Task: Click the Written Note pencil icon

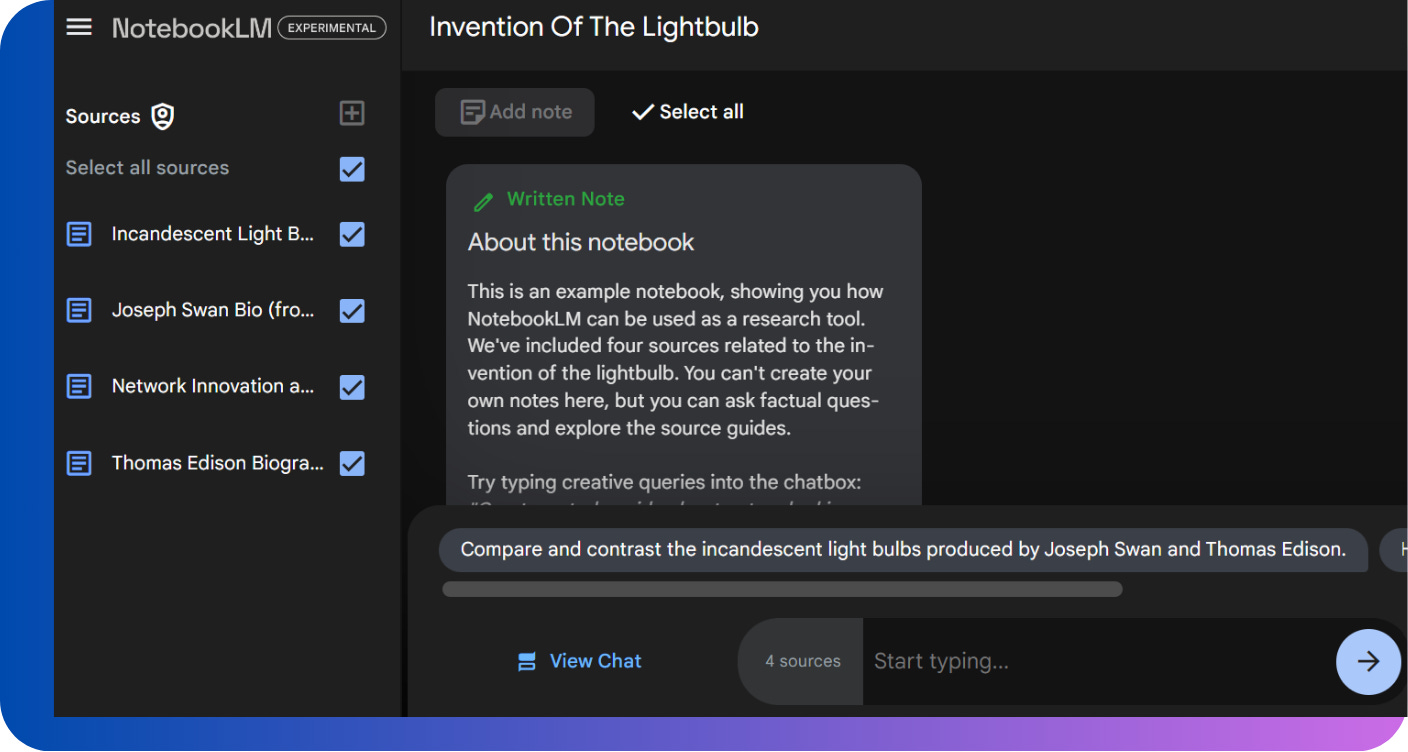Action: pos(483,201)
